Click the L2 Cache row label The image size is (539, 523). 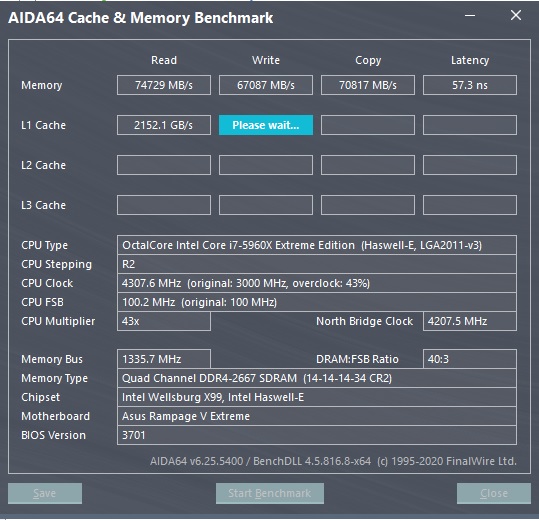[43, 165]
